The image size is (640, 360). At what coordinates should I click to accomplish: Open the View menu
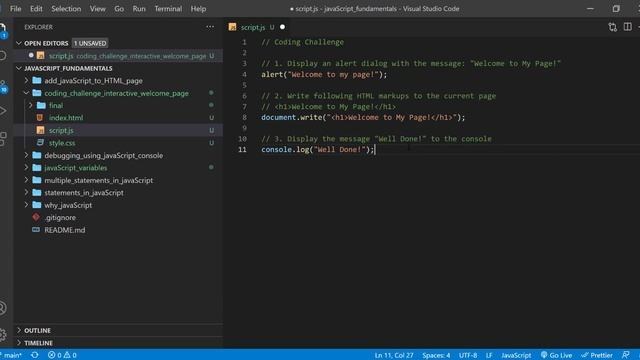(98, 9)
